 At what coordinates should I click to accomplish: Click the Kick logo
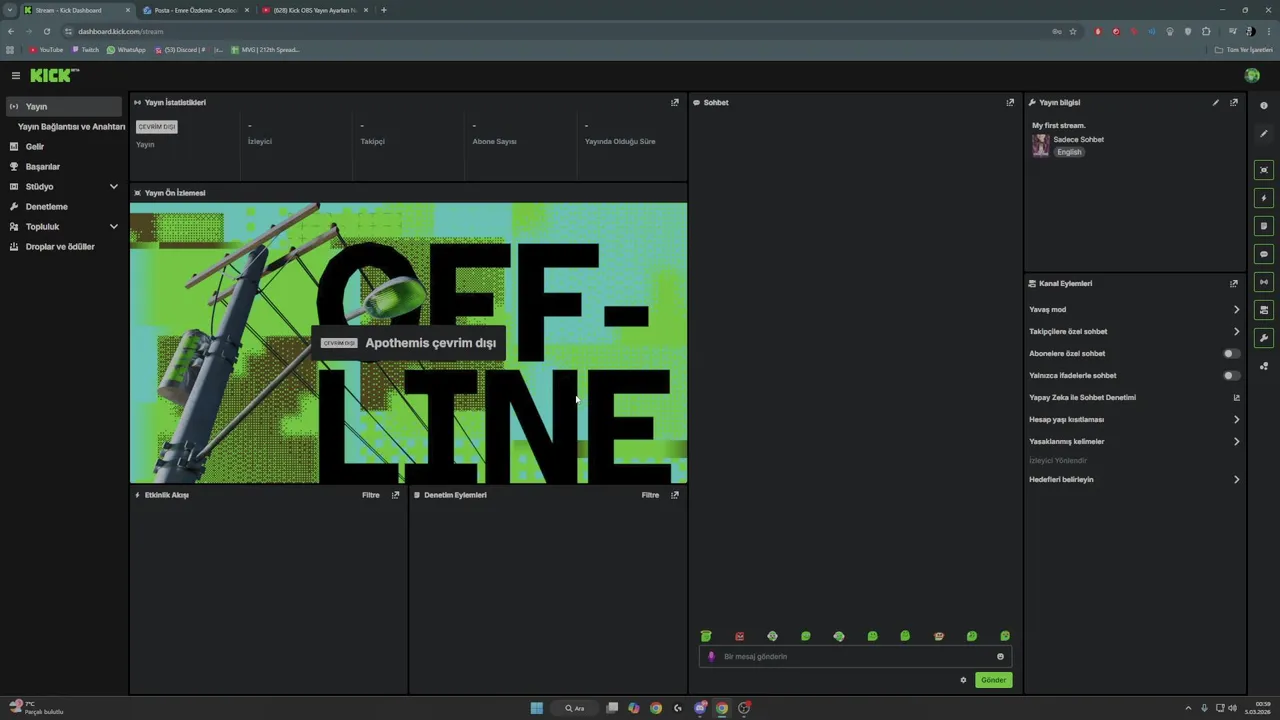[54, 75]
